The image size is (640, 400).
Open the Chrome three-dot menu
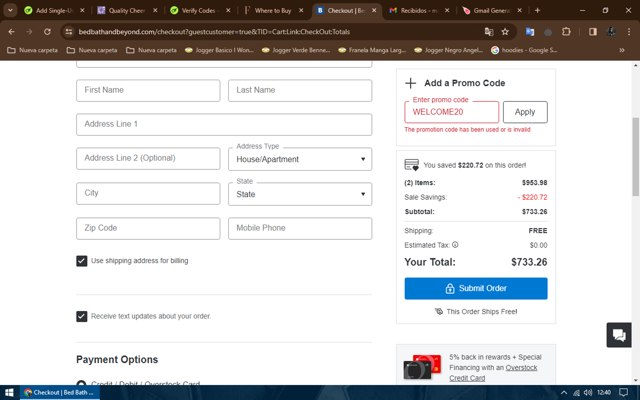[629, 32]
